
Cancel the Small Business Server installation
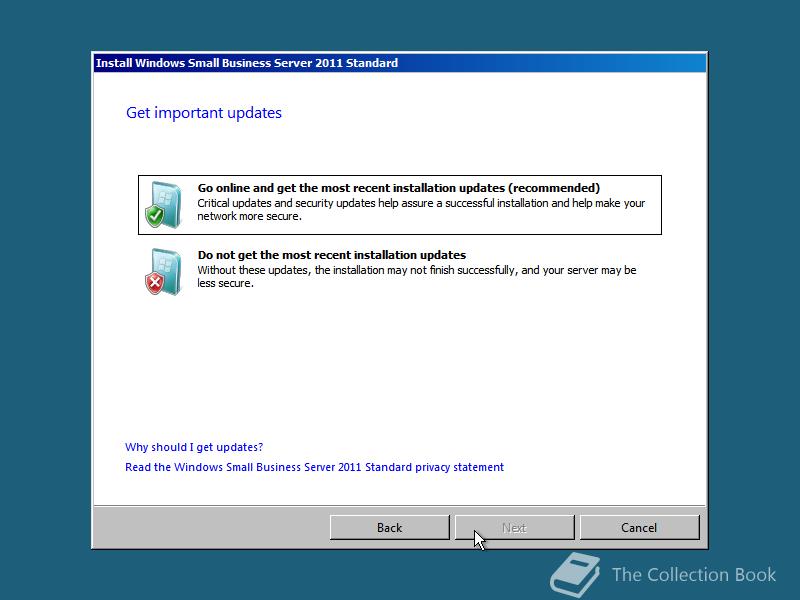point(639,528)
